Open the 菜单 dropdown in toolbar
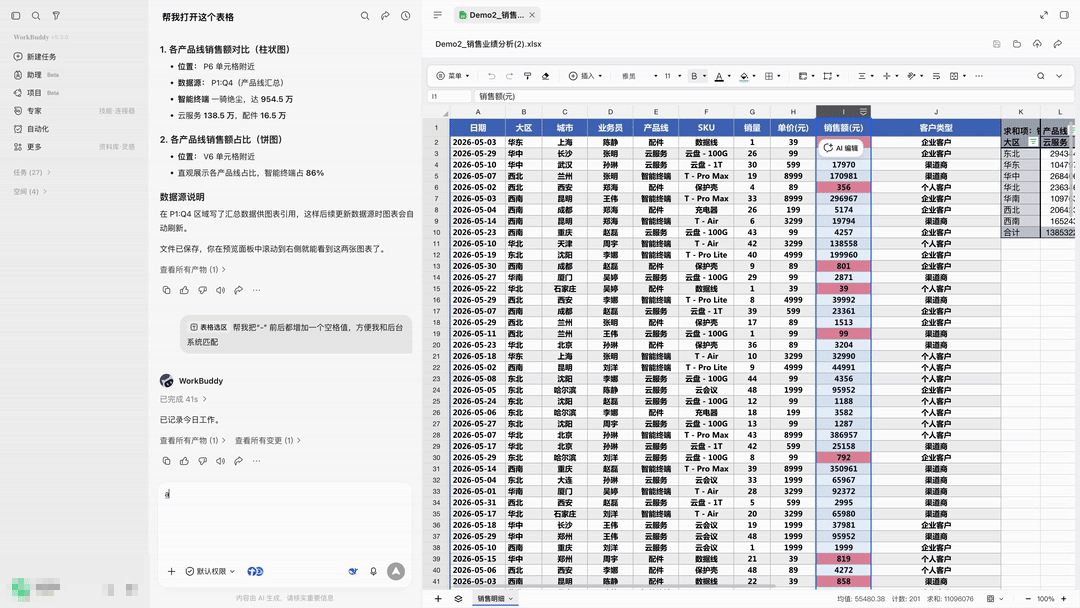The image size is (1080, 608). (453, 76)
